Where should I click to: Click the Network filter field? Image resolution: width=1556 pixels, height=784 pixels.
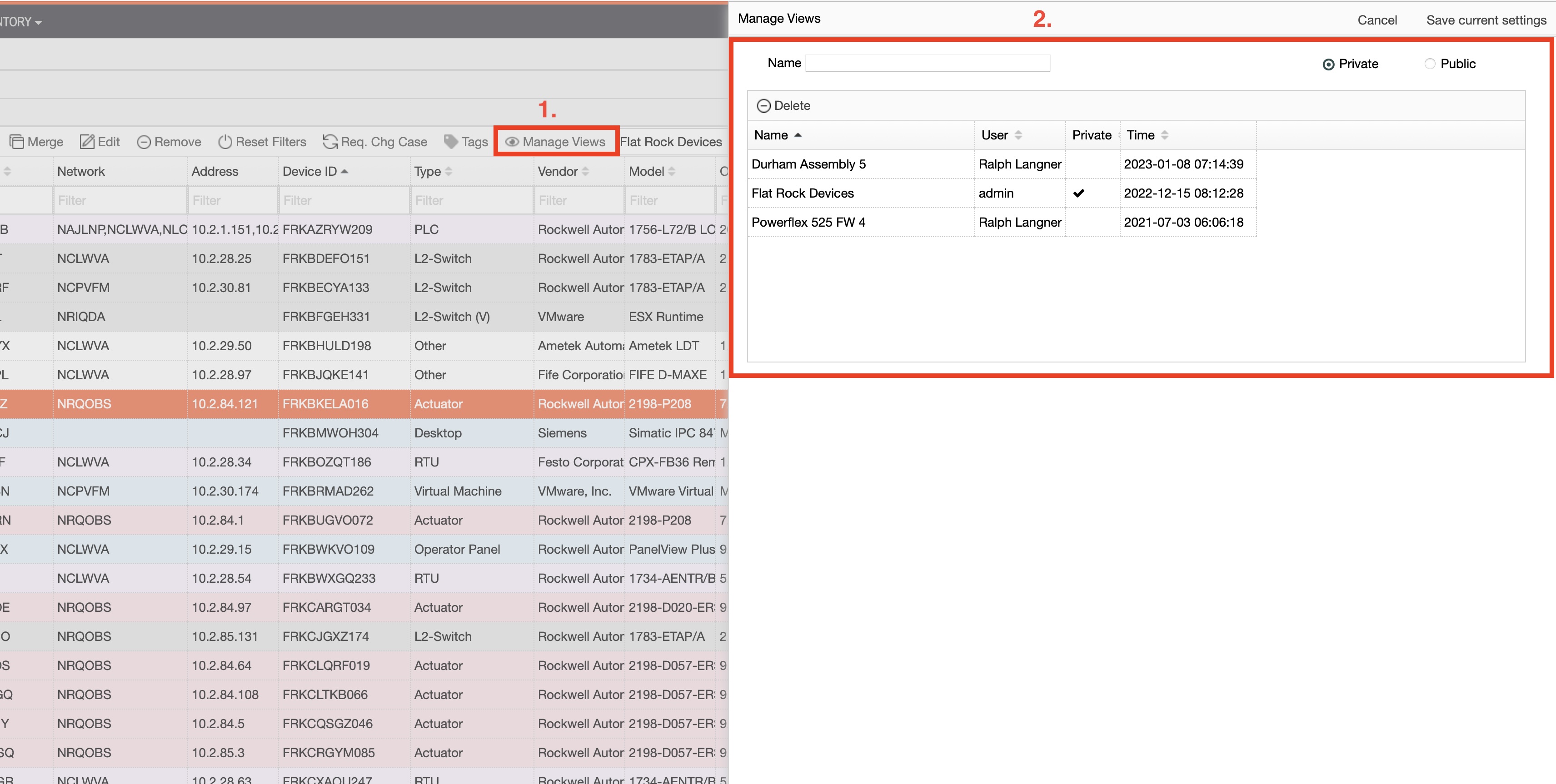coord(120,200)
